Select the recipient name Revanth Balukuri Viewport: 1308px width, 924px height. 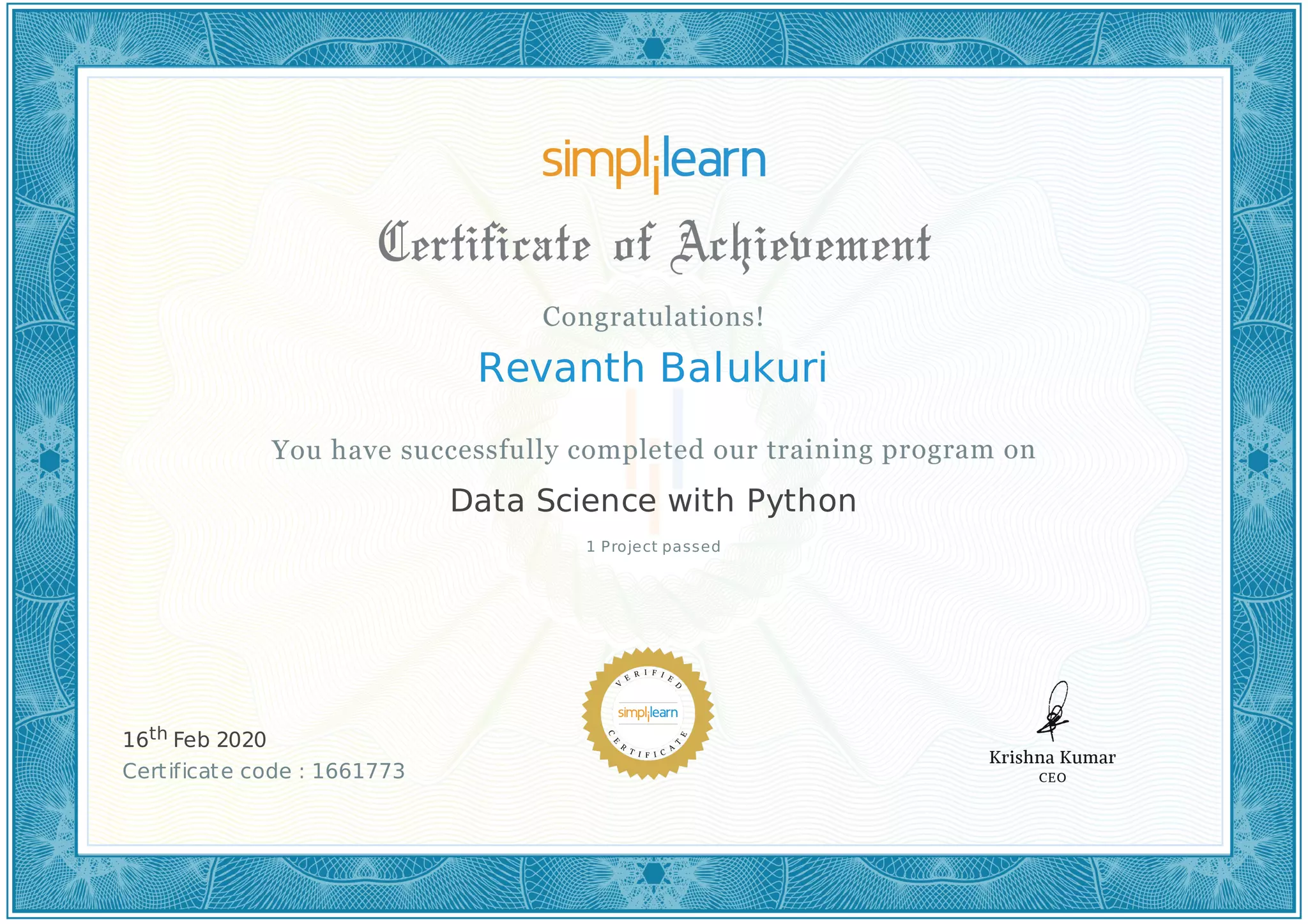click(653, 368)
